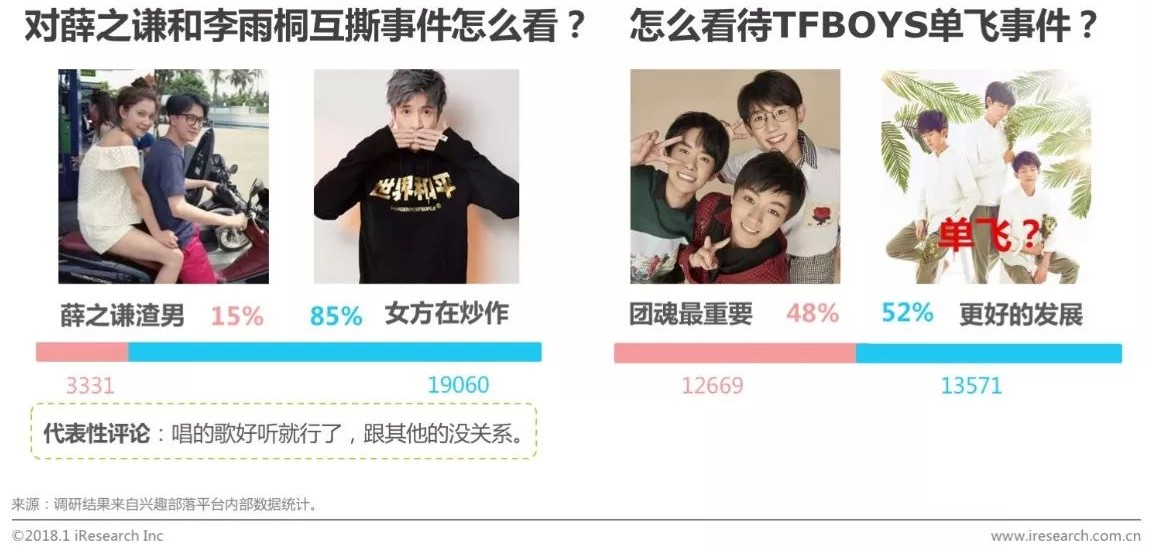The width and height of the screenshot is (1149, 548).
Task: Open the three boys group selfie photo
Action: (x=735, y=177)
